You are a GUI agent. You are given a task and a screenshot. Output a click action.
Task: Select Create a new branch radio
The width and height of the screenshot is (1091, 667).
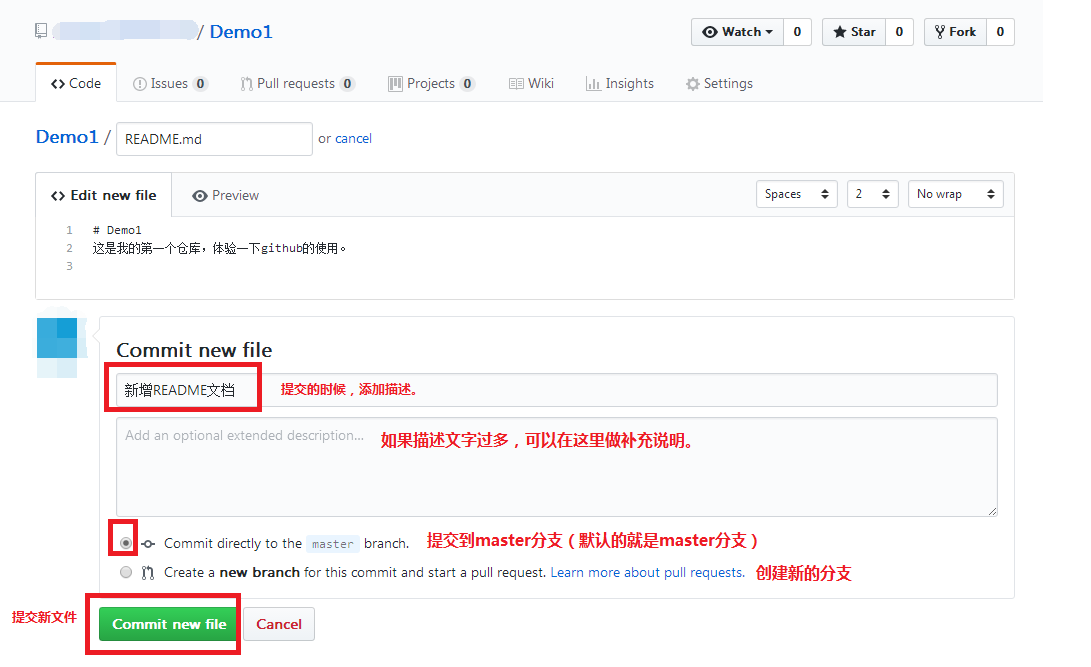[126, 572]
